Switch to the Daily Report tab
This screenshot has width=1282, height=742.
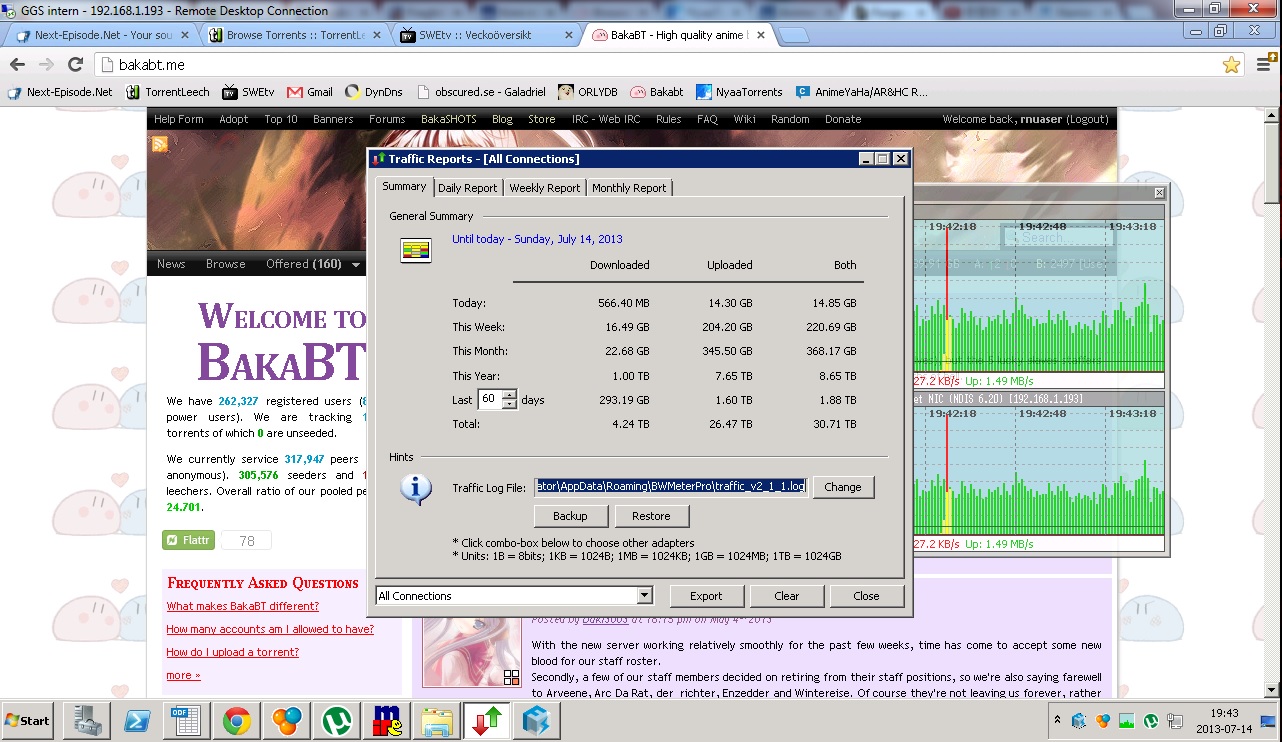467,188
